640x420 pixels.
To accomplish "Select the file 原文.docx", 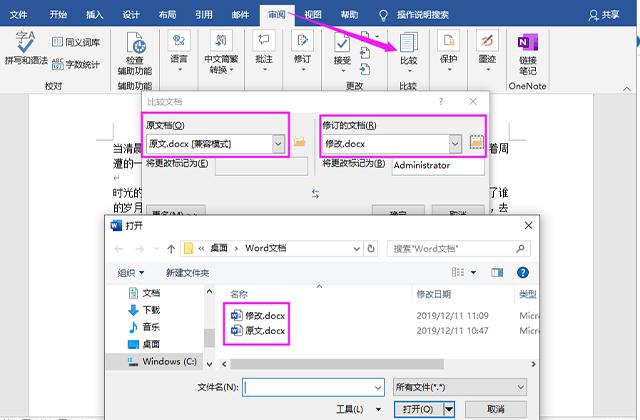I will (258, 331).
